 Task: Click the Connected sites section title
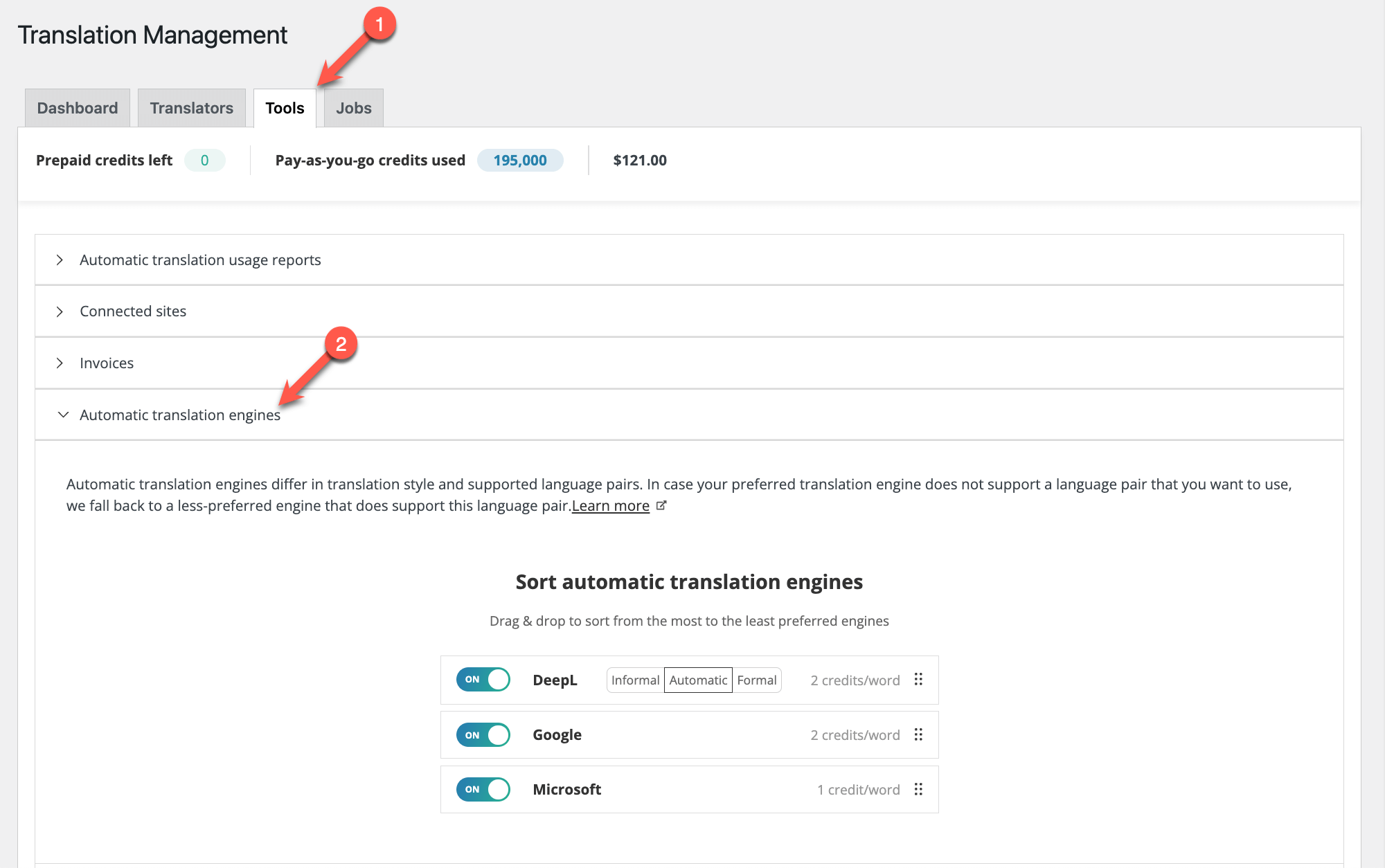point(133,311)
